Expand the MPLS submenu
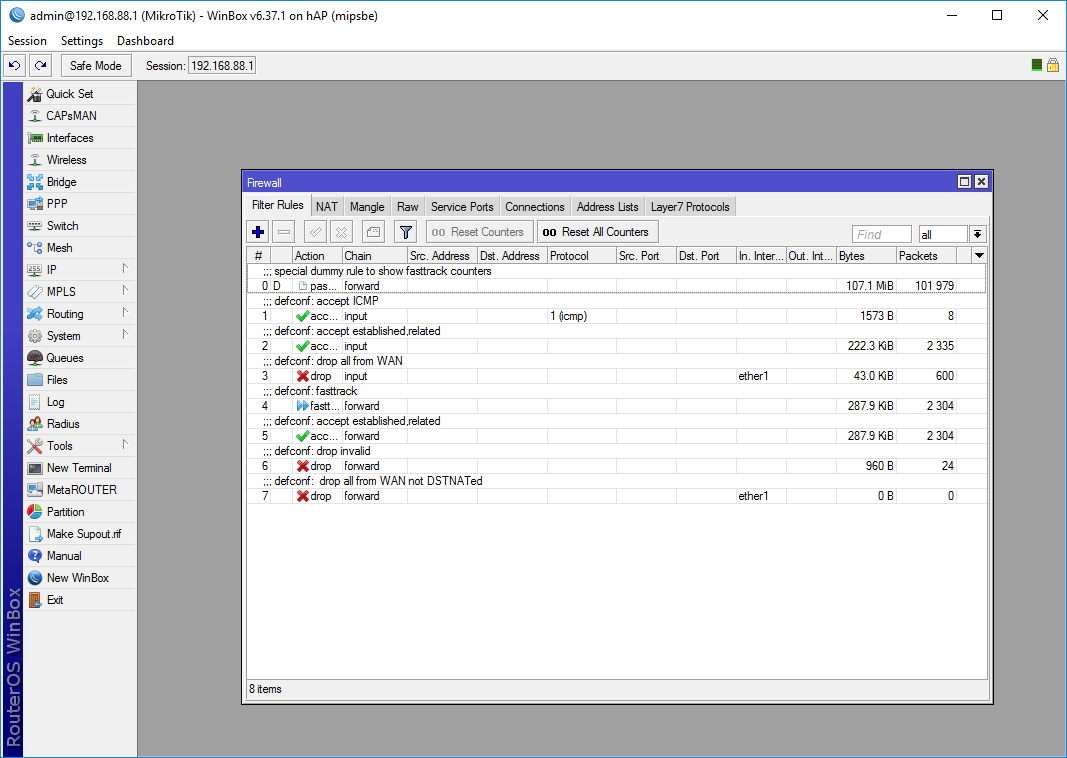1067x758 pixels. coord(80,292)
